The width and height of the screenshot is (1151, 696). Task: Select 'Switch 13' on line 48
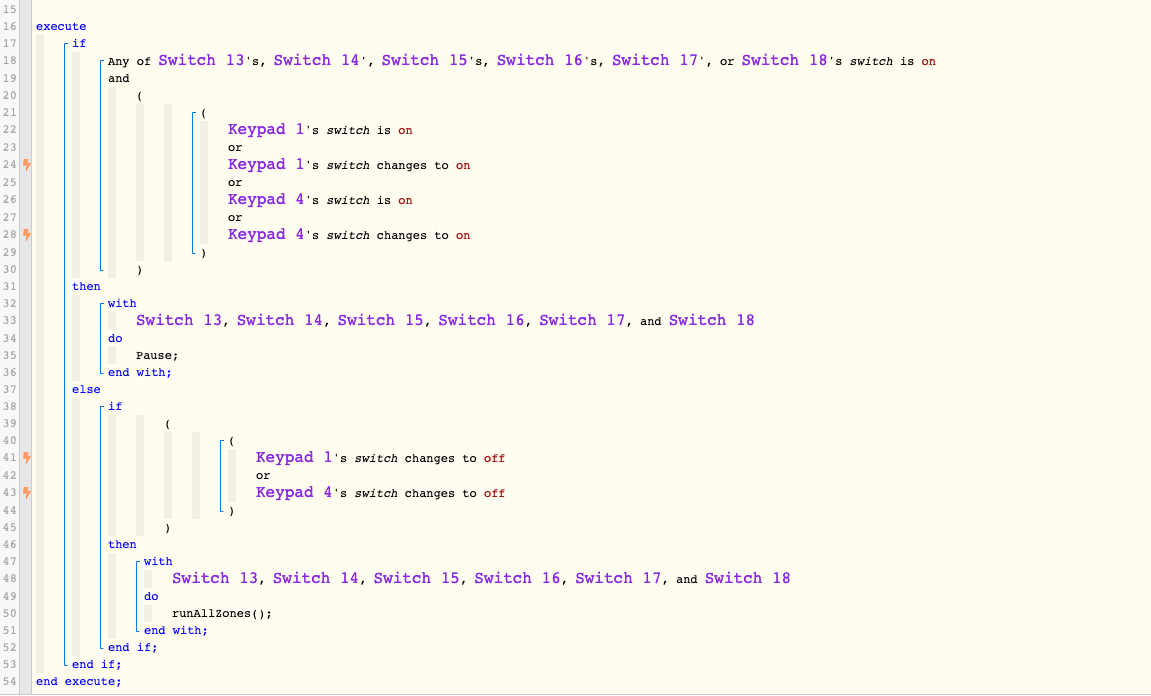(215, 579)
